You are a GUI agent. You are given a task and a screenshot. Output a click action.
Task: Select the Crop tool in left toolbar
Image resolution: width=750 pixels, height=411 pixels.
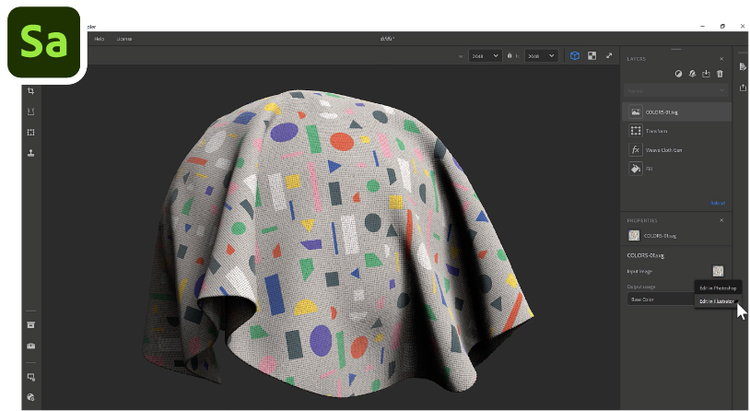tap(31, 91)
